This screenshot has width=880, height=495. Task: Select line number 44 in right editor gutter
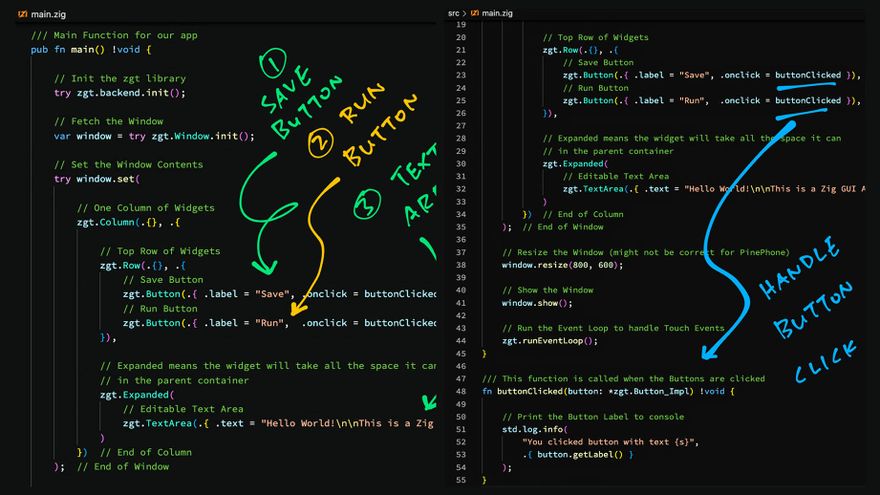(460, 340)
